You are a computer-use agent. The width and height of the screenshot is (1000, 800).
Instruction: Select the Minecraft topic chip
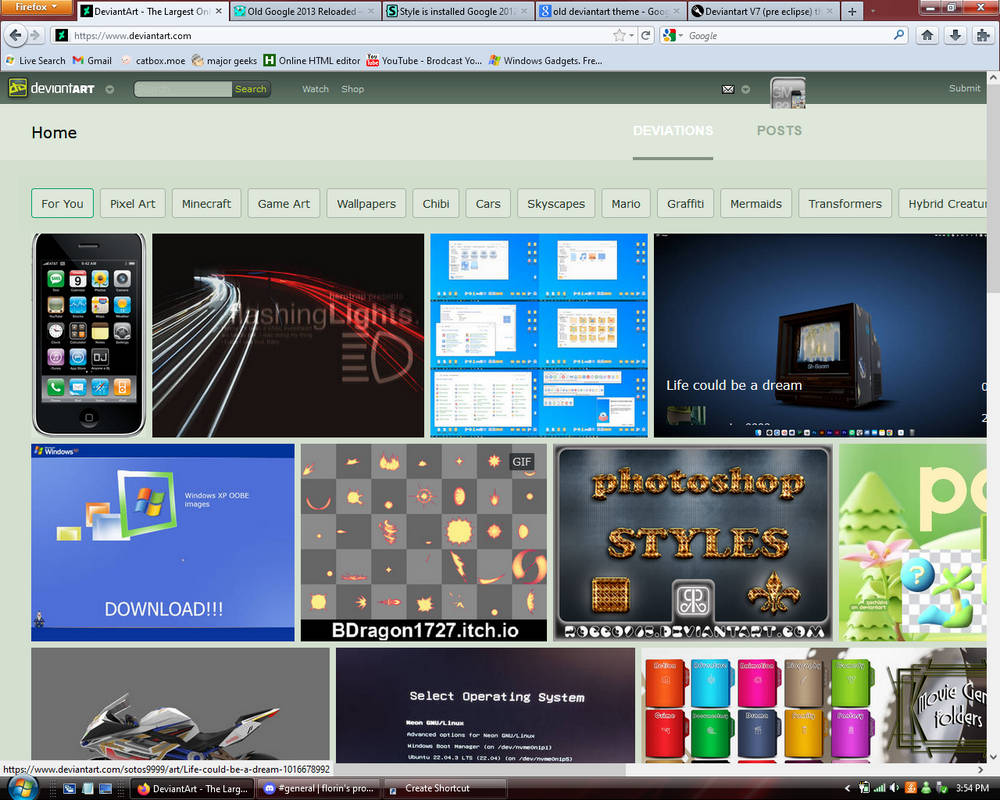pos(207,204)
